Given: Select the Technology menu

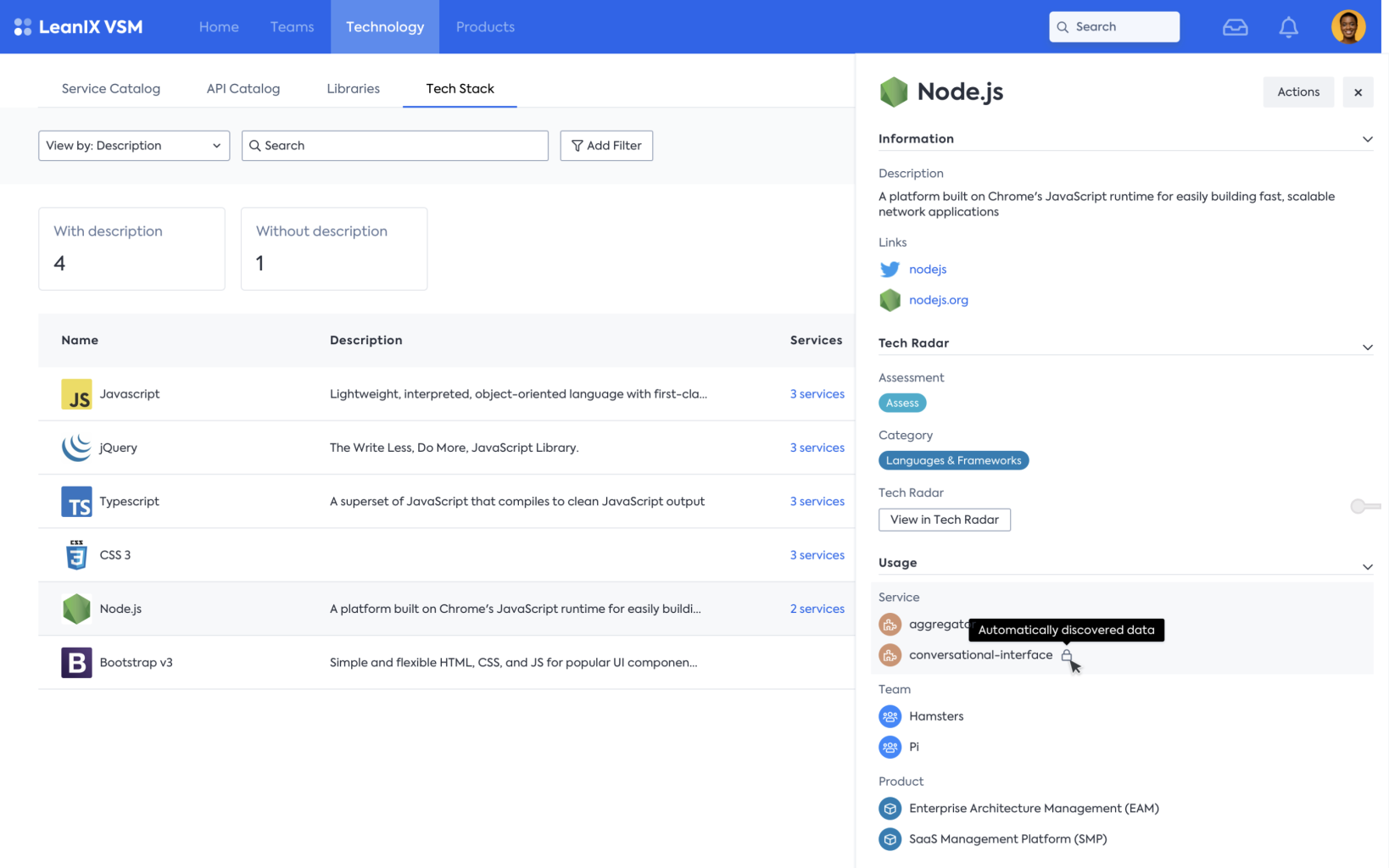Looking at the screenshot, I should click(385, 27).
